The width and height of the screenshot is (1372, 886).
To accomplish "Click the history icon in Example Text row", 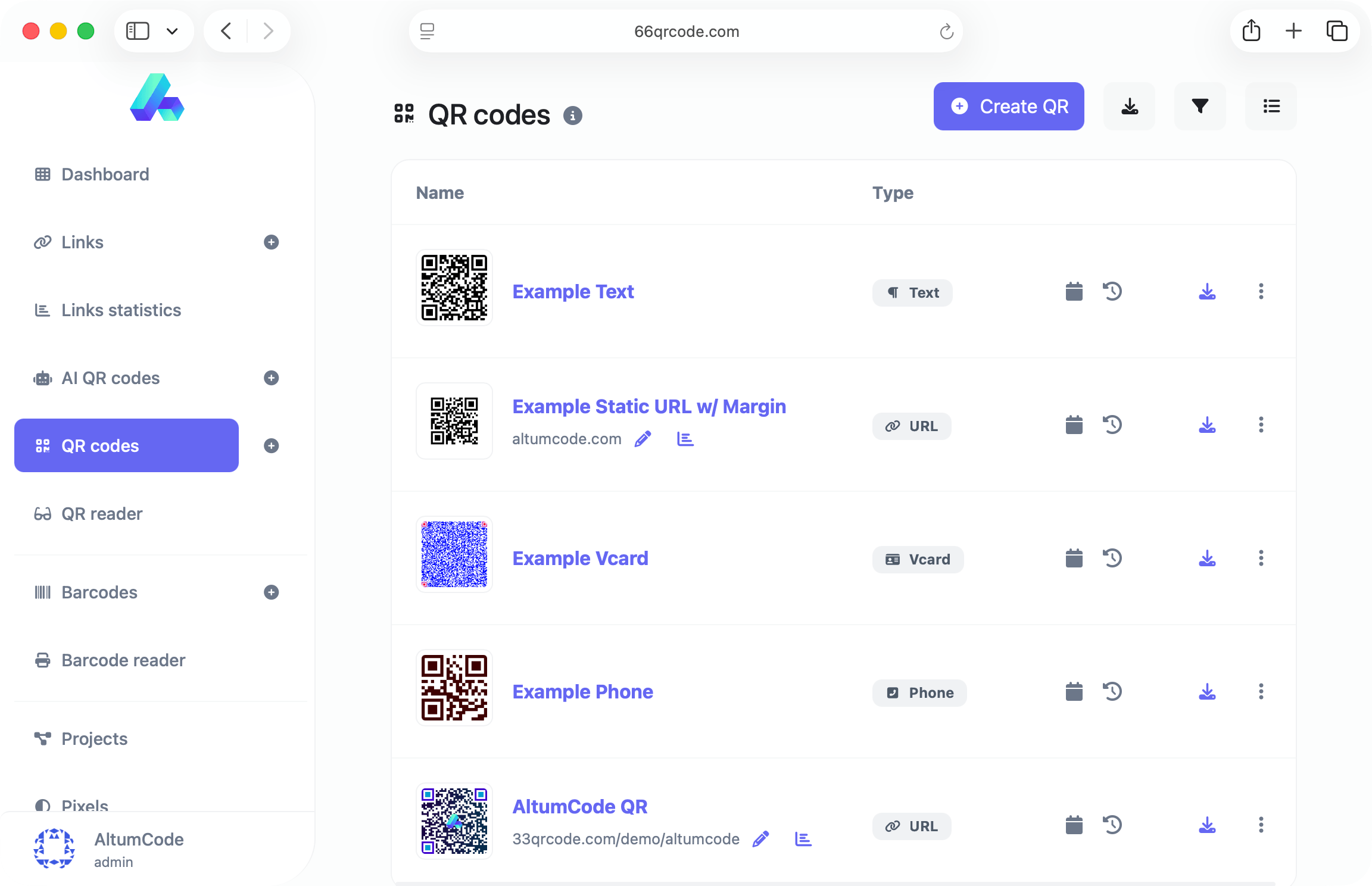I will coord(1112,292).
